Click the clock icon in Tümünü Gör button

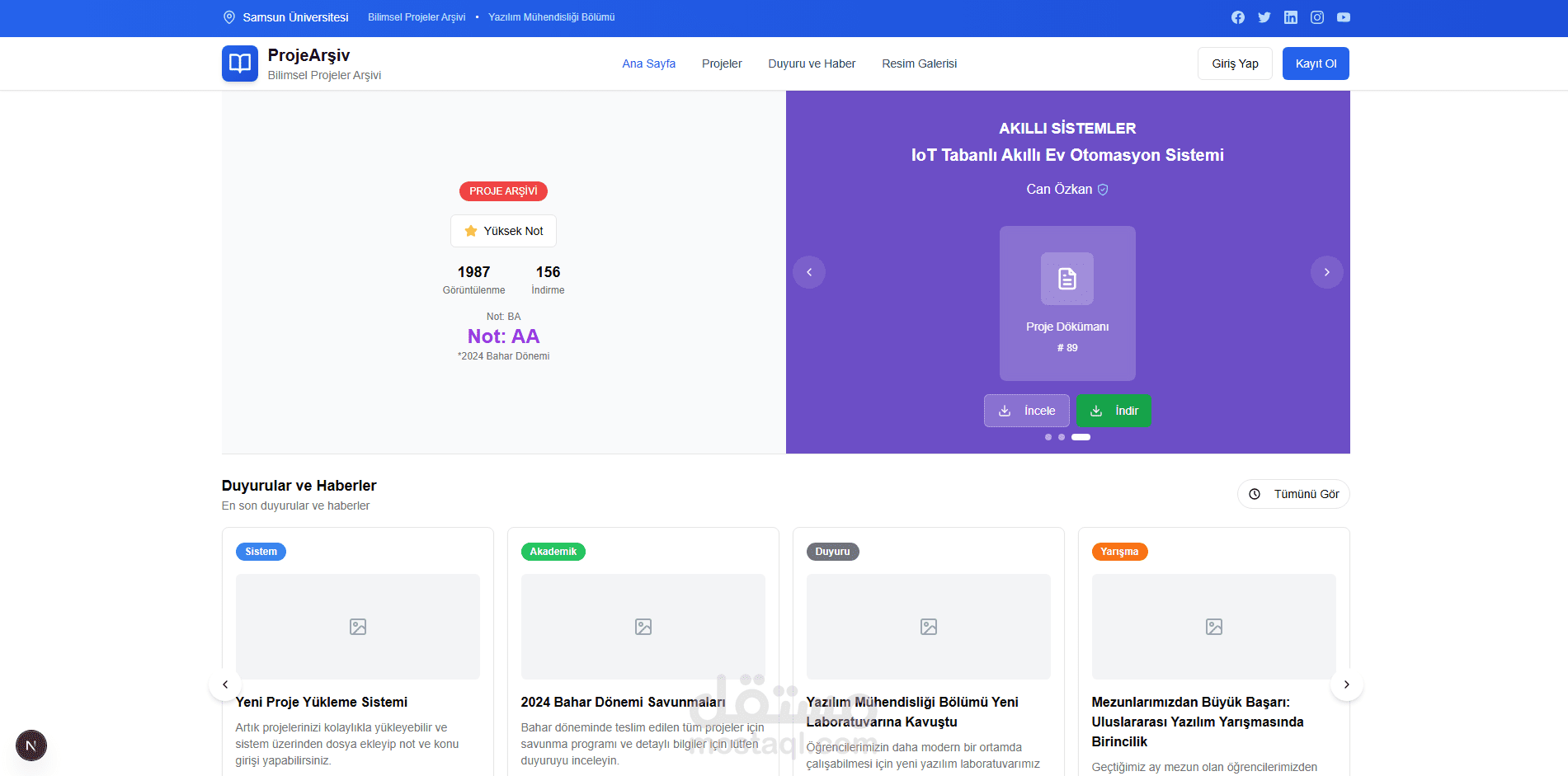[x=1255, y=494]
